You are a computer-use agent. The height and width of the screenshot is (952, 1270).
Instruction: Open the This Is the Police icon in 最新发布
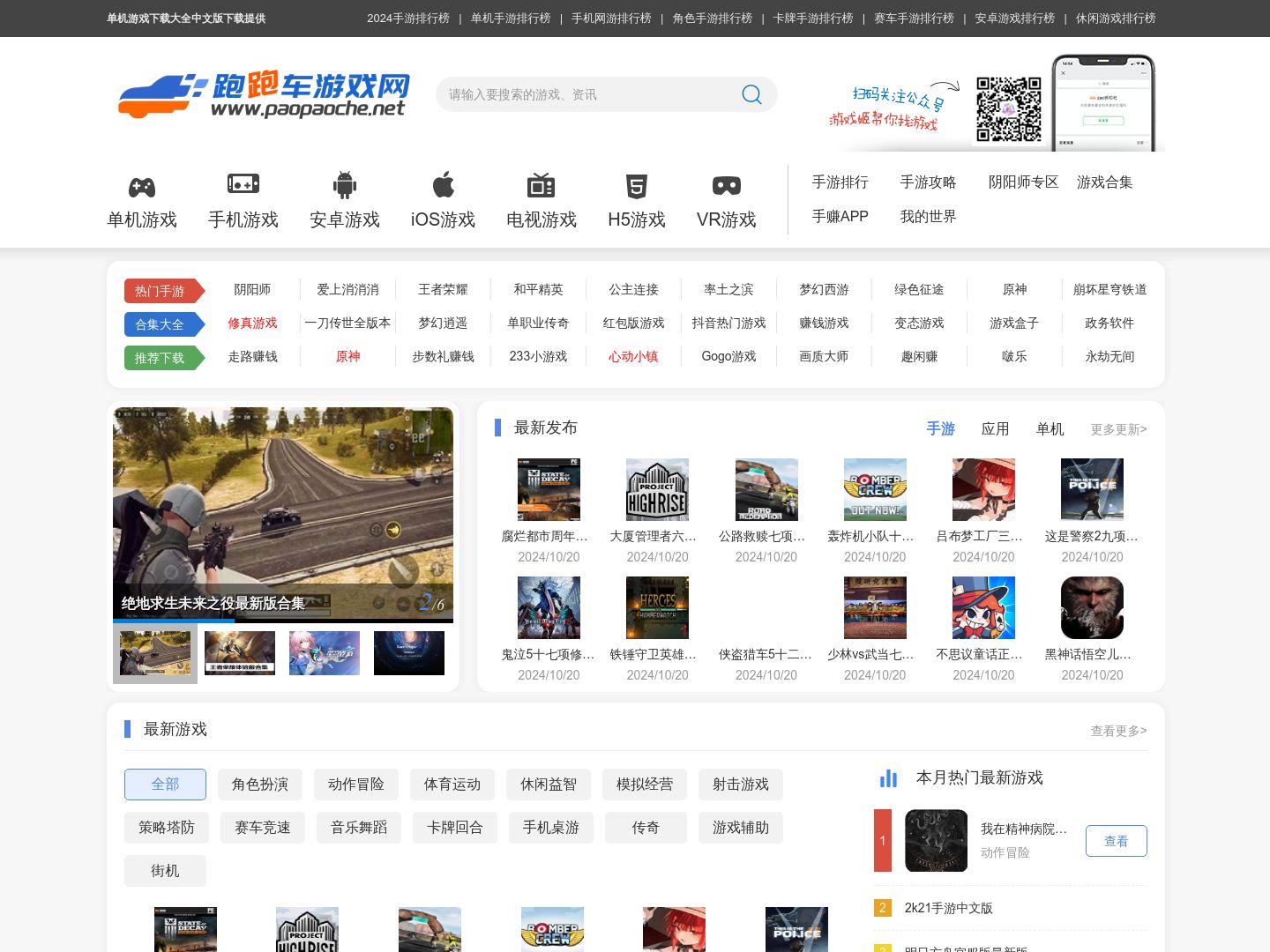1092,489
